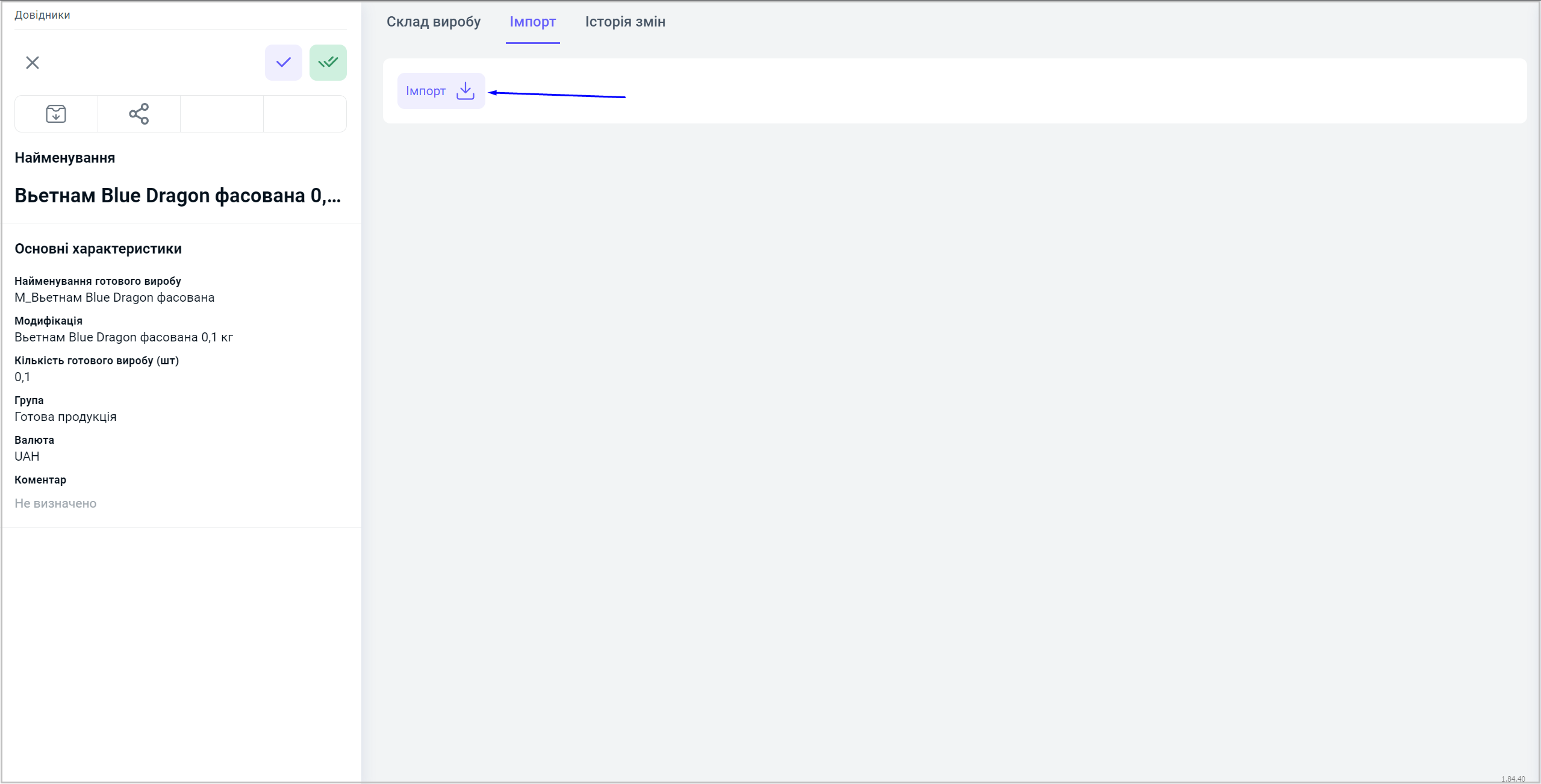The width and height of the screenshot is (1541, 784).
Task: Click the download arrow icon on Імпорт button
Action: click(x=465, y=91)
